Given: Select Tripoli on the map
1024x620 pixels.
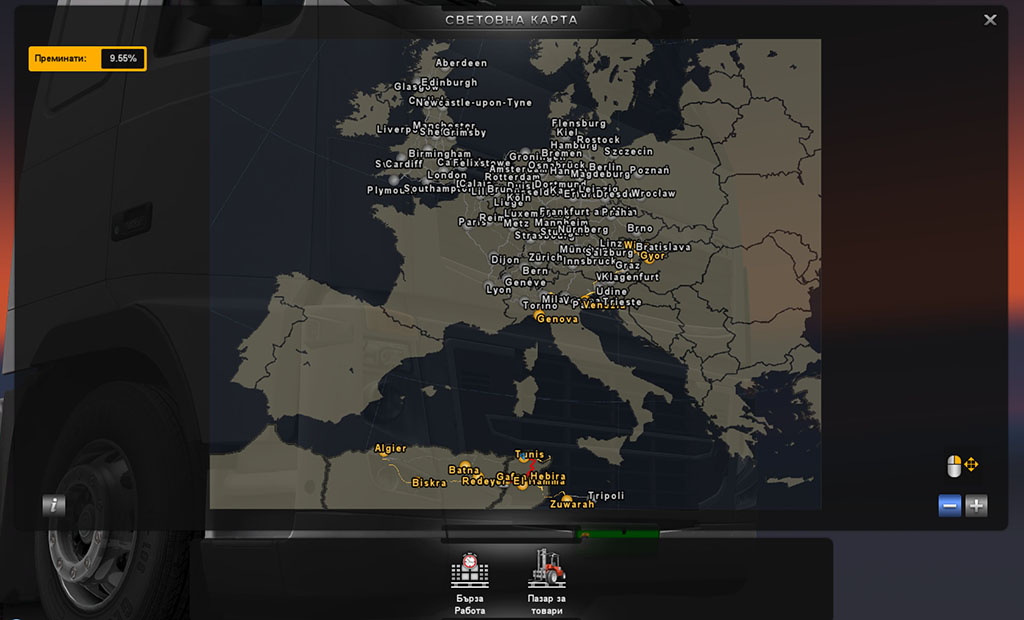Looking at the screenshot, I should point(606,496).
